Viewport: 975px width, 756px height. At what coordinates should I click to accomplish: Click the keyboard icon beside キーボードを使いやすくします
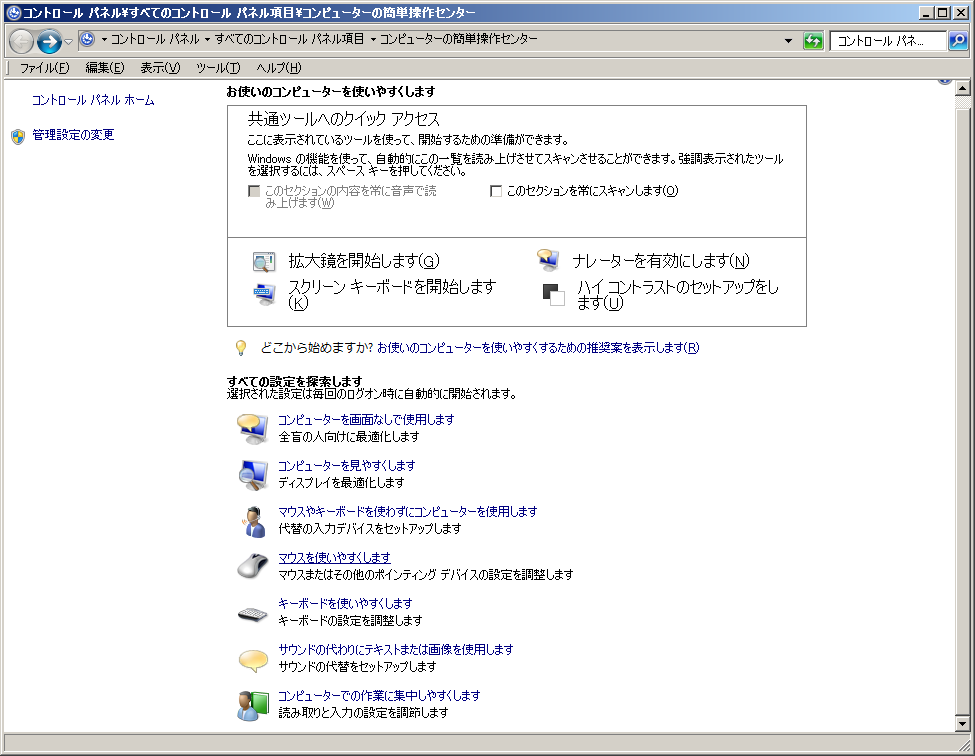click(x=251, y=612)
